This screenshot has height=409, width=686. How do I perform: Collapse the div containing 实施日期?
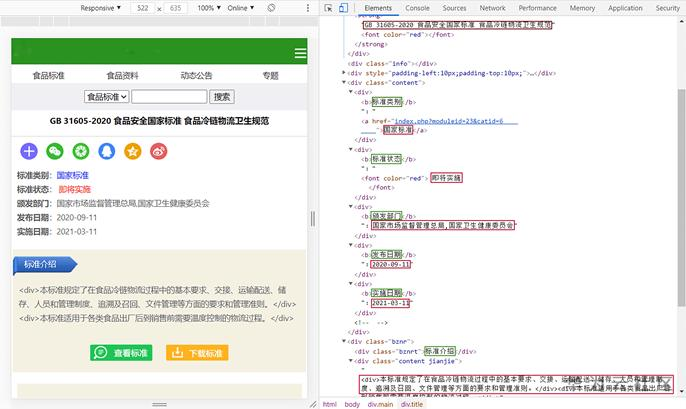point(351,283)
